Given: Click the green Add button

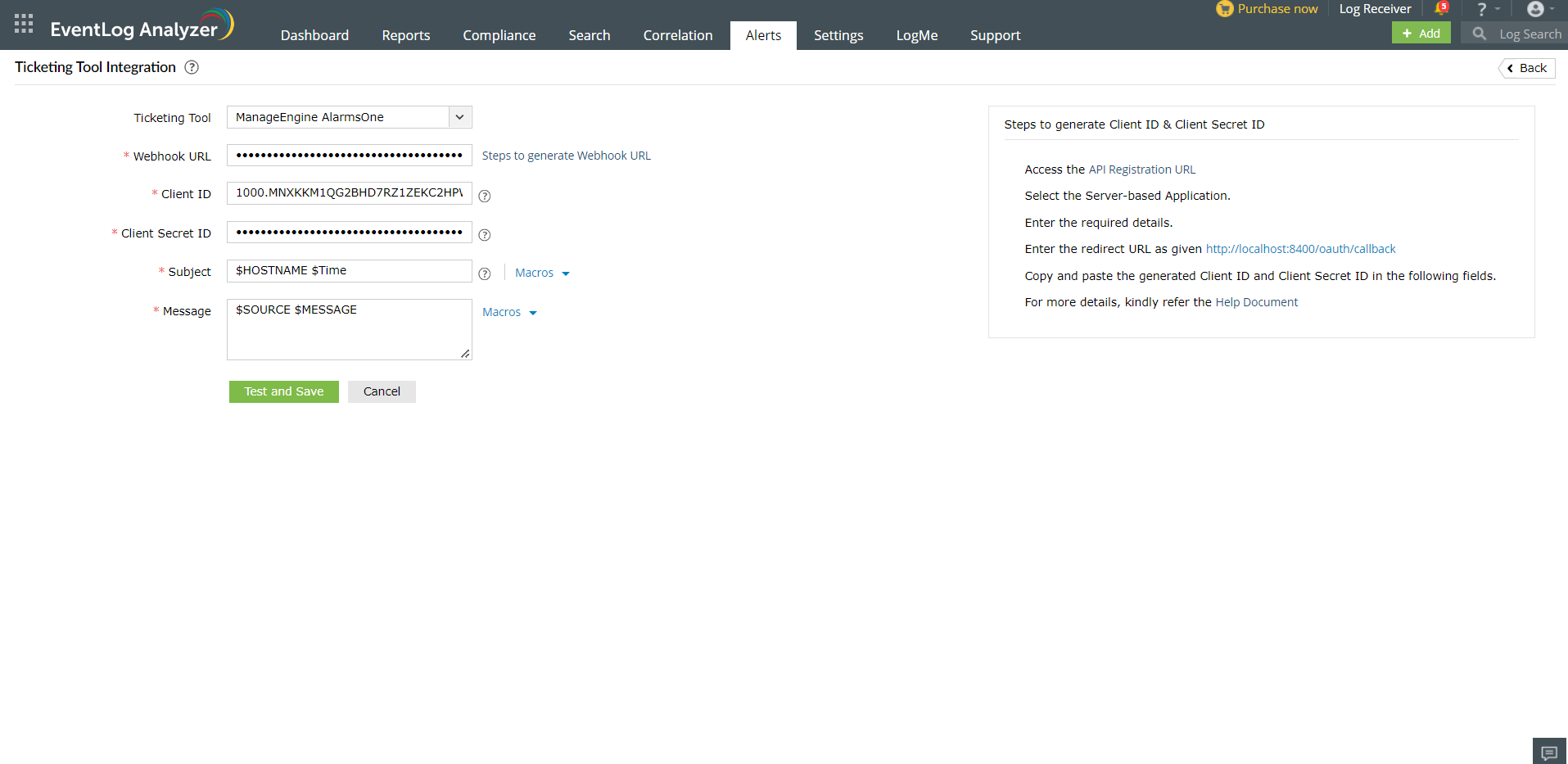Looking at the screenshot, I should (x=1421, y=33).
